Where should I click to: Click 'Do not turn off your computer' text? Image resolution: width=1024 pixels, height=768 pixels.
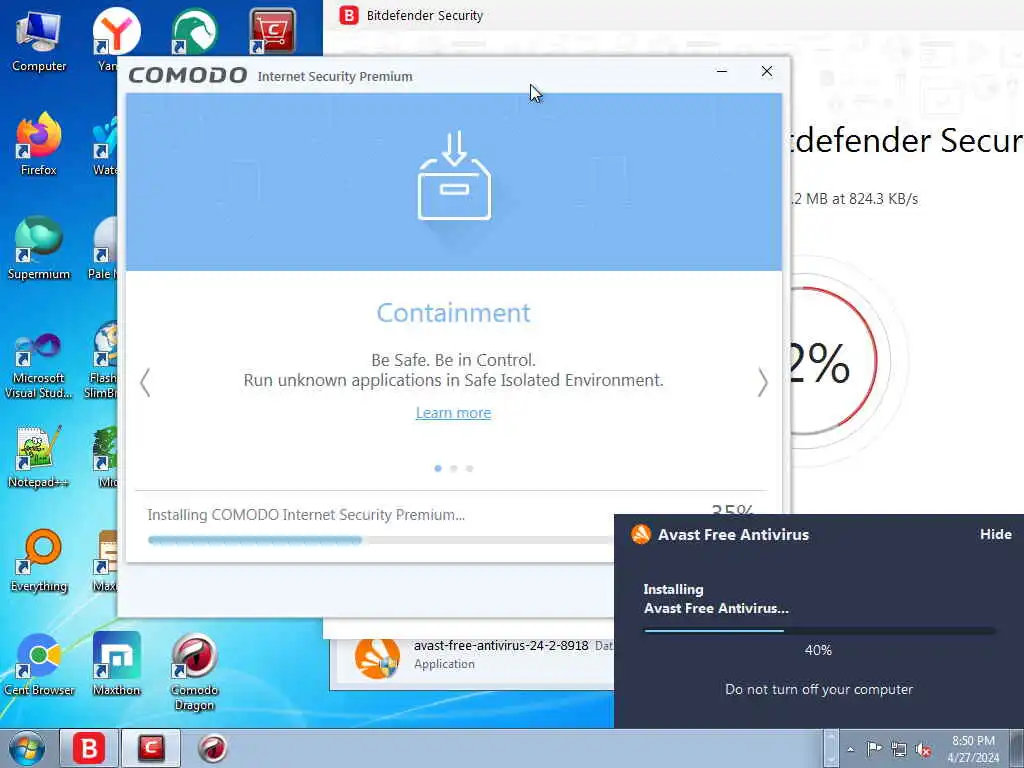[x=818, y=689]
